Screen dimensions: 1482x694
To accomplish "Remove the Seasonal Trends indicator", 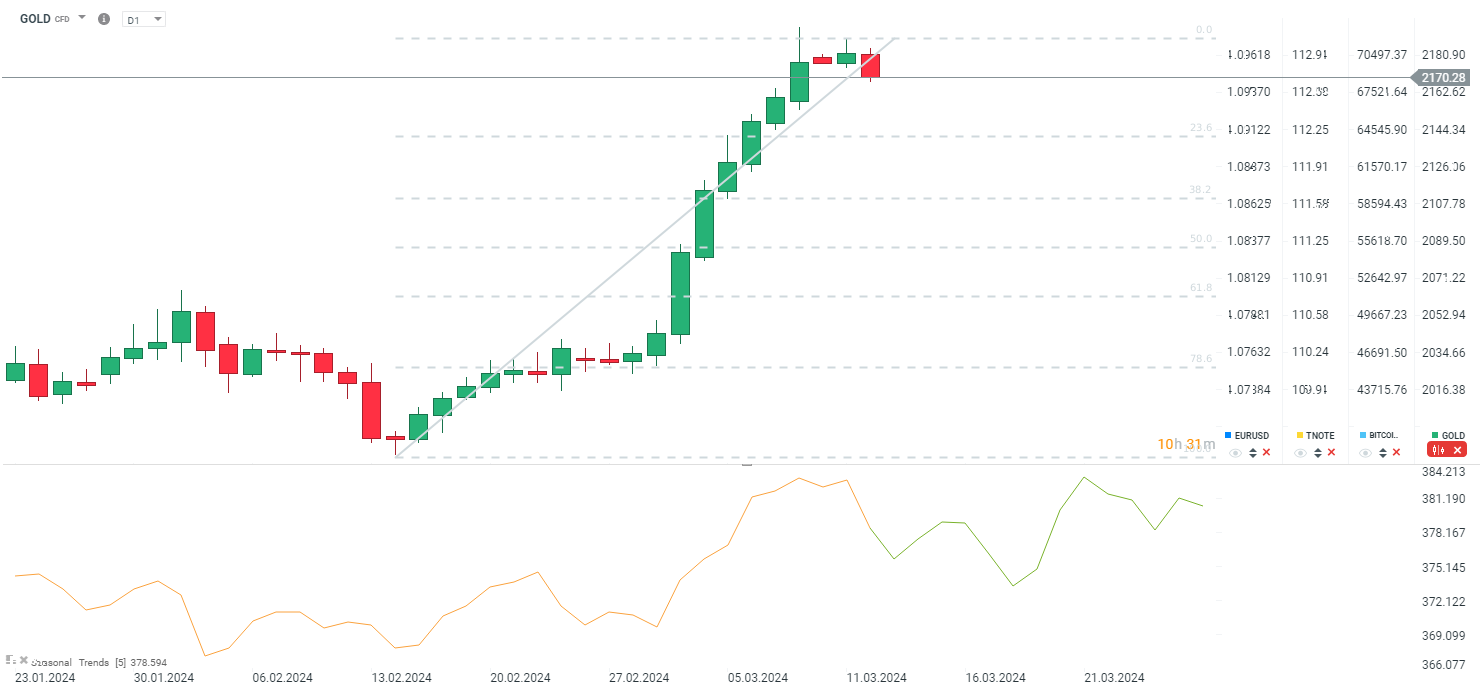I will [24, 660].
